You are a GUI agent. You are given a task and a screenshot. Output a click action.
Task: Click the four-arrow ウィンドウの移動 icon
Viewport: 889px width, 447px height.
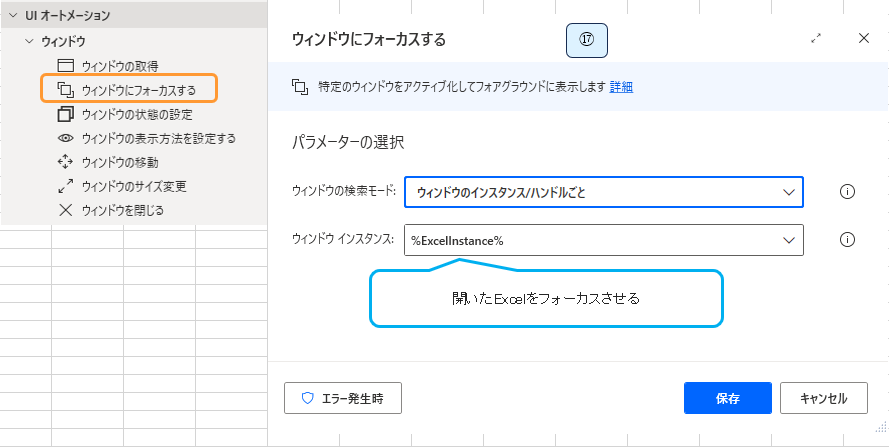pyautogui.click(x=66, y=162)
